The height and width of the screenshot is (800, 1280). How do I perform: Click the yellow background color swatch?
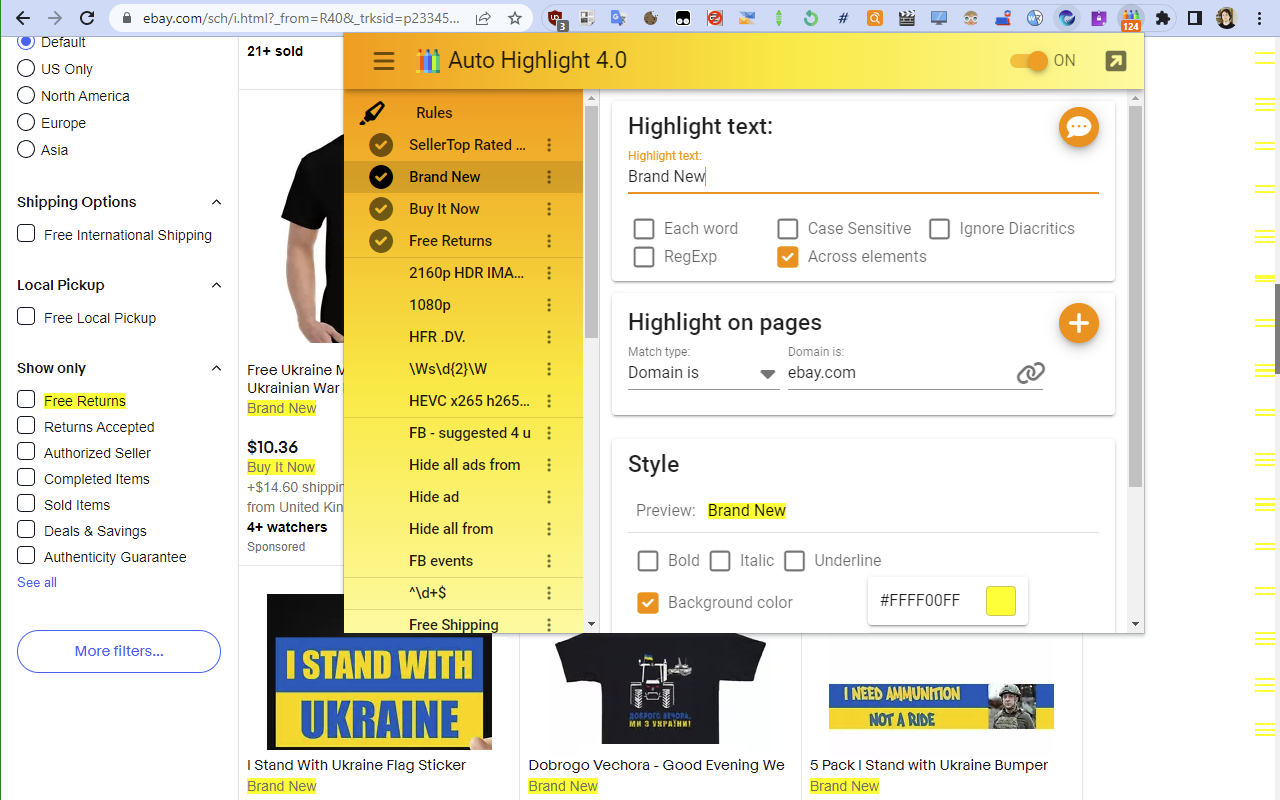point(1001,602)
